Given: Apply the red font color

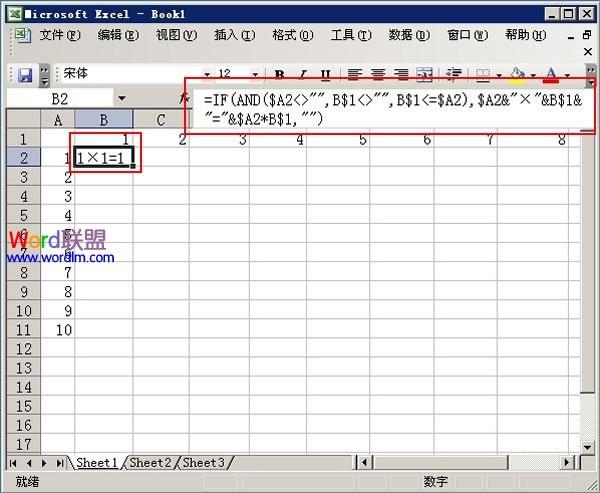Looking at the screenshot, I should click(551, 74).
